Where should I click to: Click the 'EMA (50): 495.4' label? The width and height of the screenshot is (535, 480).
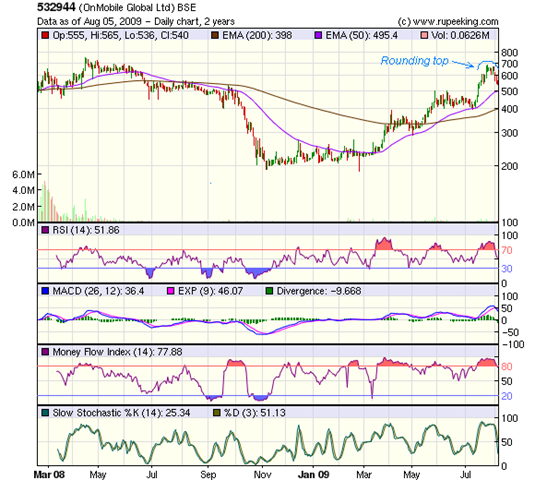tap(362, 35)
